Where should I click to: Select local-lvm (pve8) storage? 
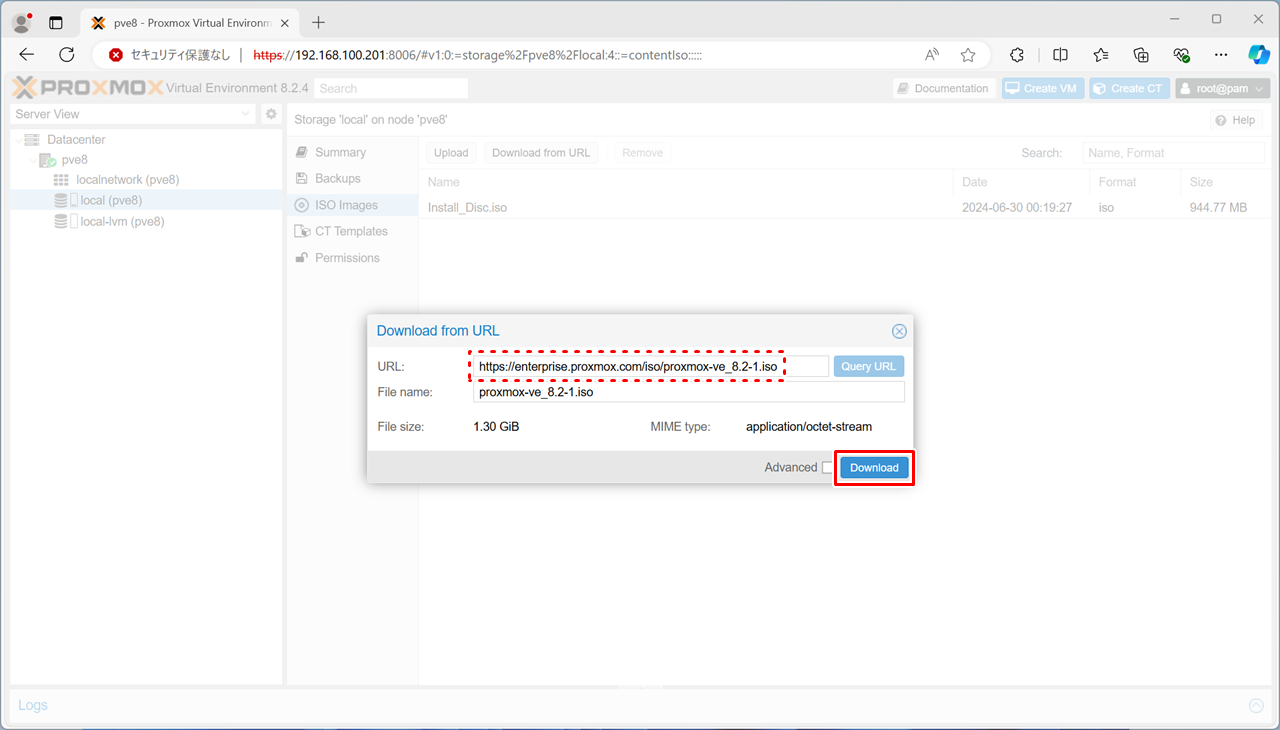[122, 222]
